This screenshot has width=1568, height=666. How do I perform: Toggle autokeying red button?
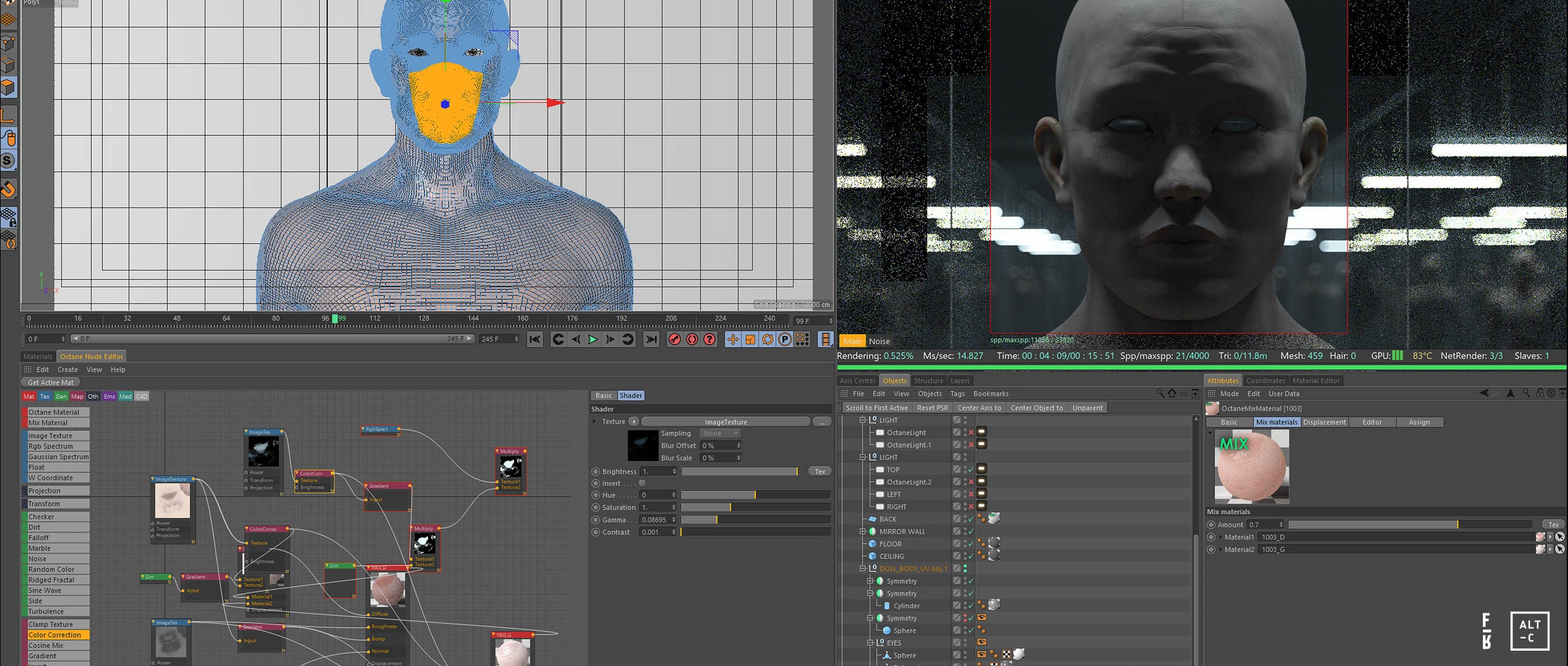tap(692, 339)
